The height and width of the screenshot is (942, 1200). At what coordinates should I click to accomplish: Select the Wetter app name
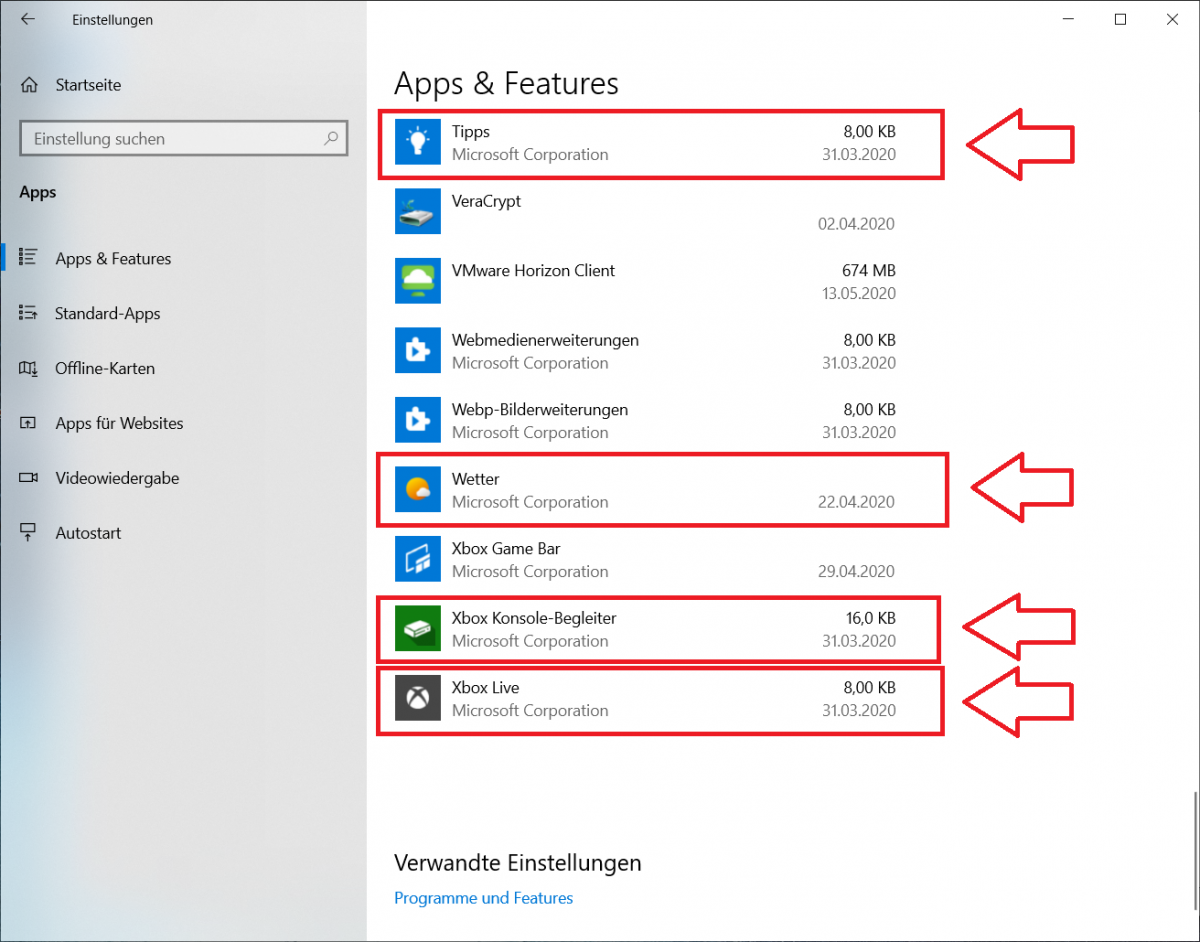coord(476,479)
